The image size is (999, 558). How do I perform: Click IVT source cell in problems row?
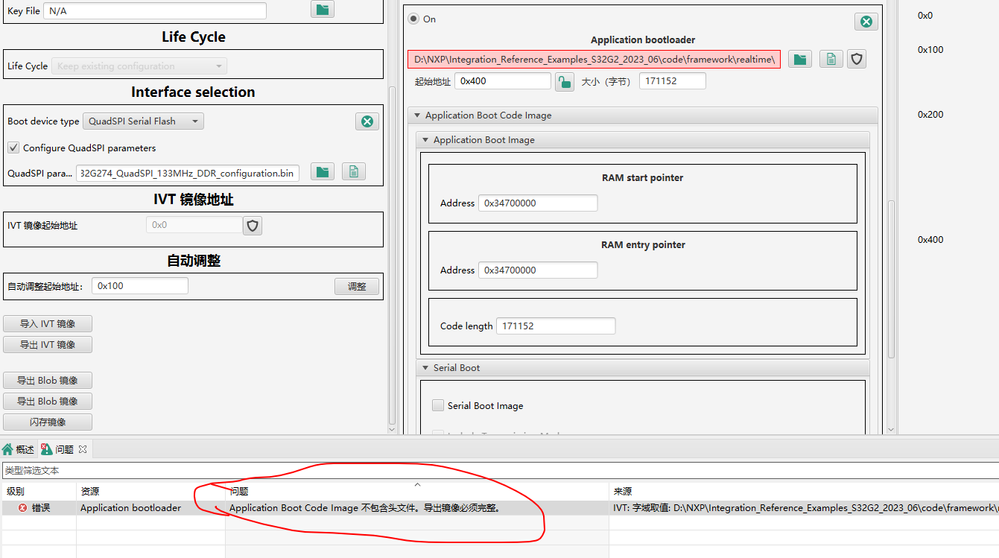pos(804,508)
